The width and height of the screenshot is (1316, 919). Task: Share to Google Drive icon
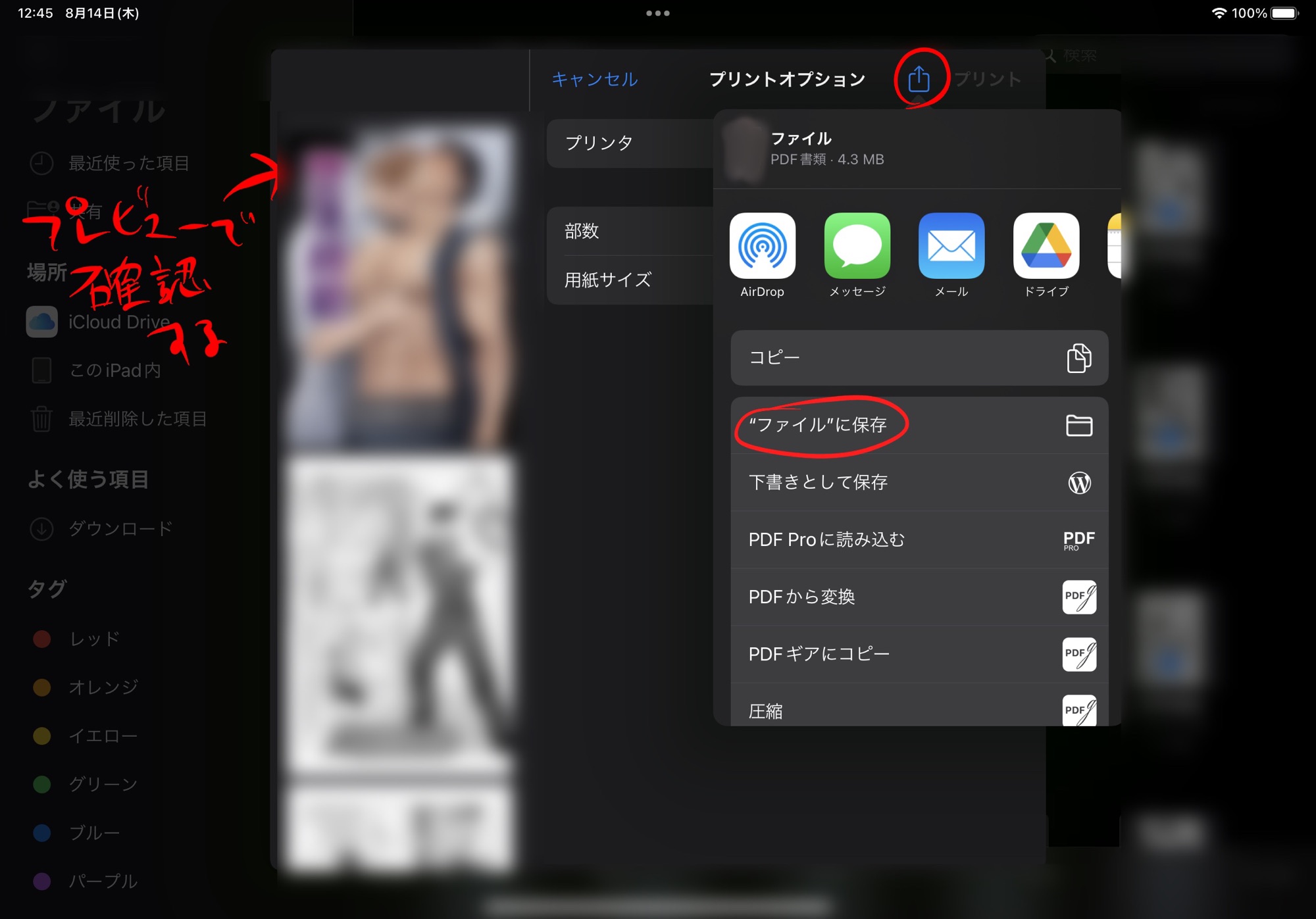point(1046,246)
